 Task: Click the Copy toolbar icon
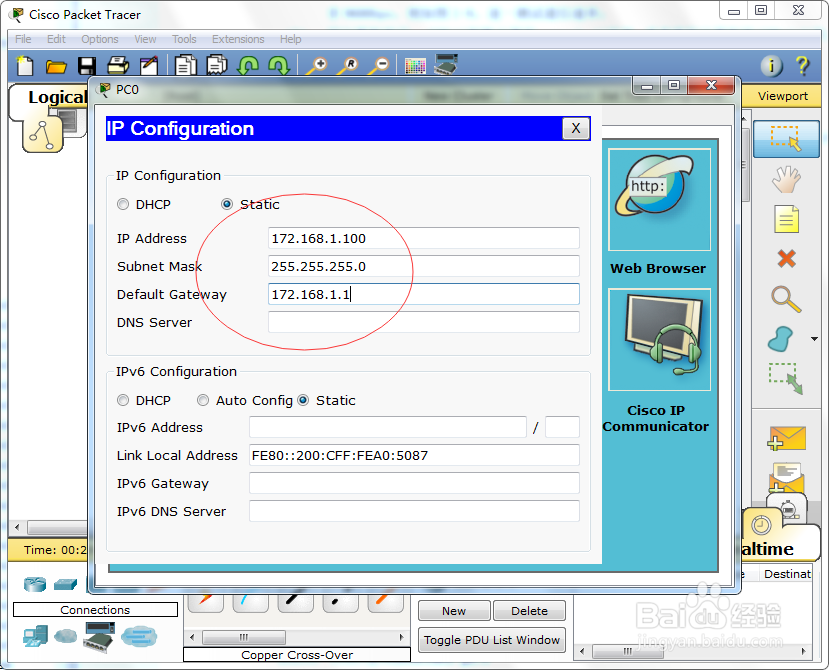186,66
